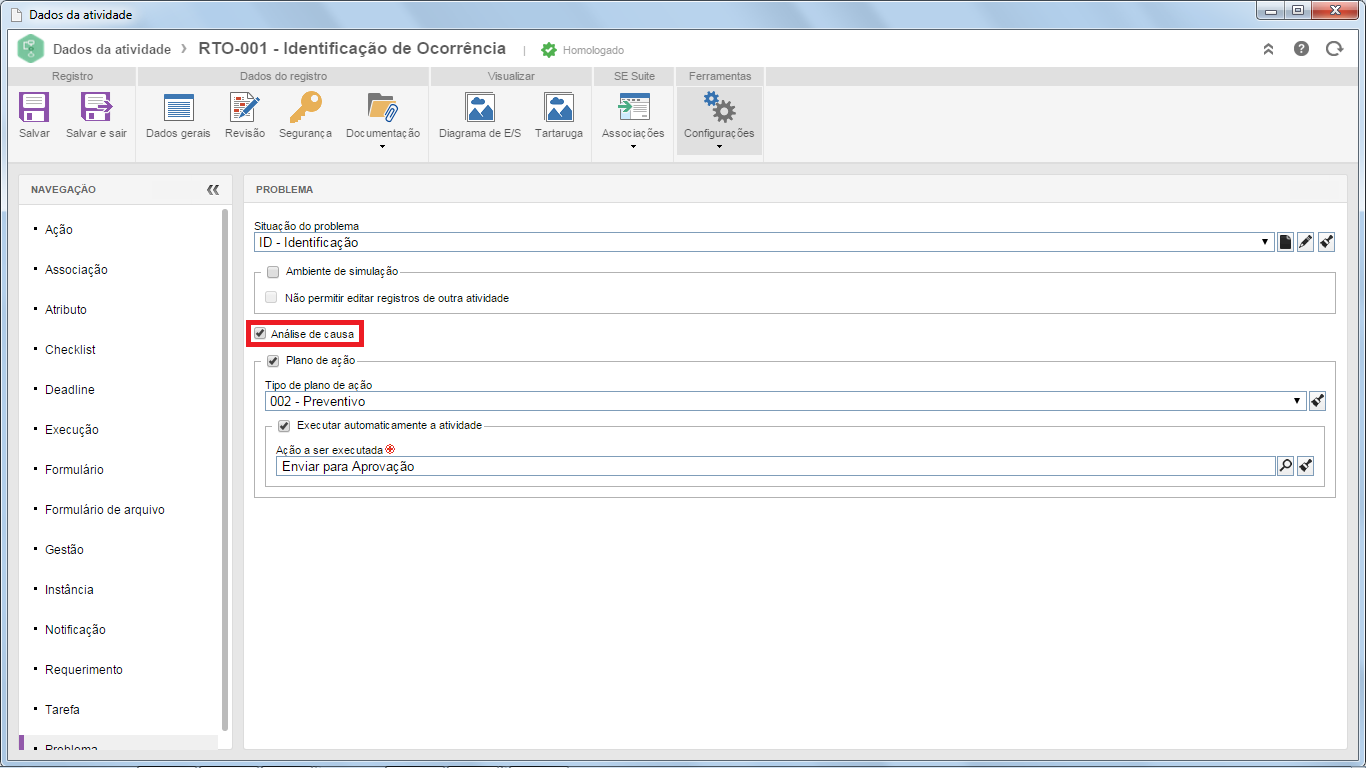Viewport: 1366px width, 768px height.
Task: Open Formulário de arquivo item
Action: point(105,510)
